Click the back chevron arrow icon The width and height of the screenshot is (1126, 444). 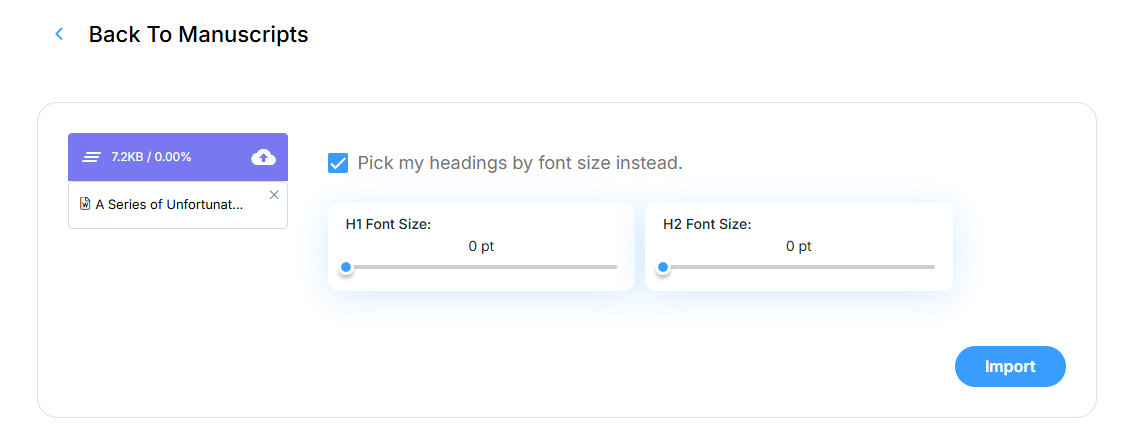pyautogui.click(x=59, y=34)
